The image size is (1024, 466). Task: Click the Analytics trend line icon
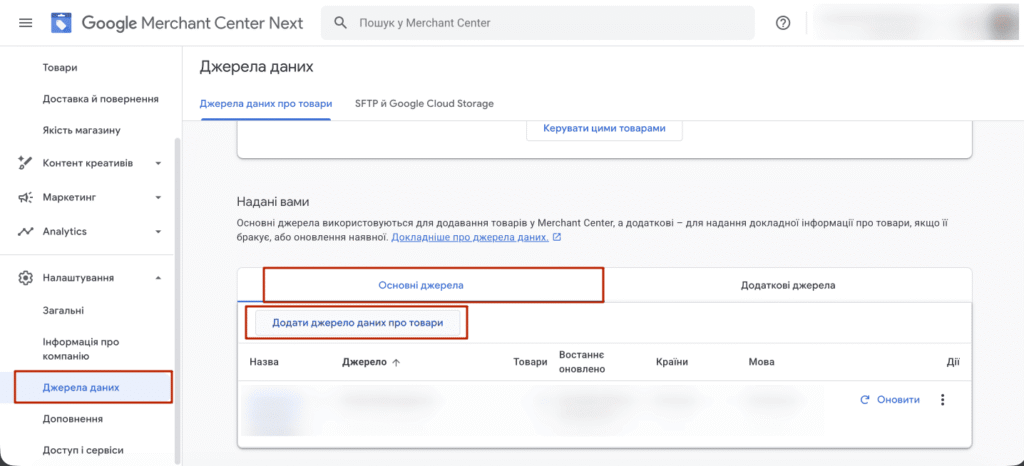25,232
